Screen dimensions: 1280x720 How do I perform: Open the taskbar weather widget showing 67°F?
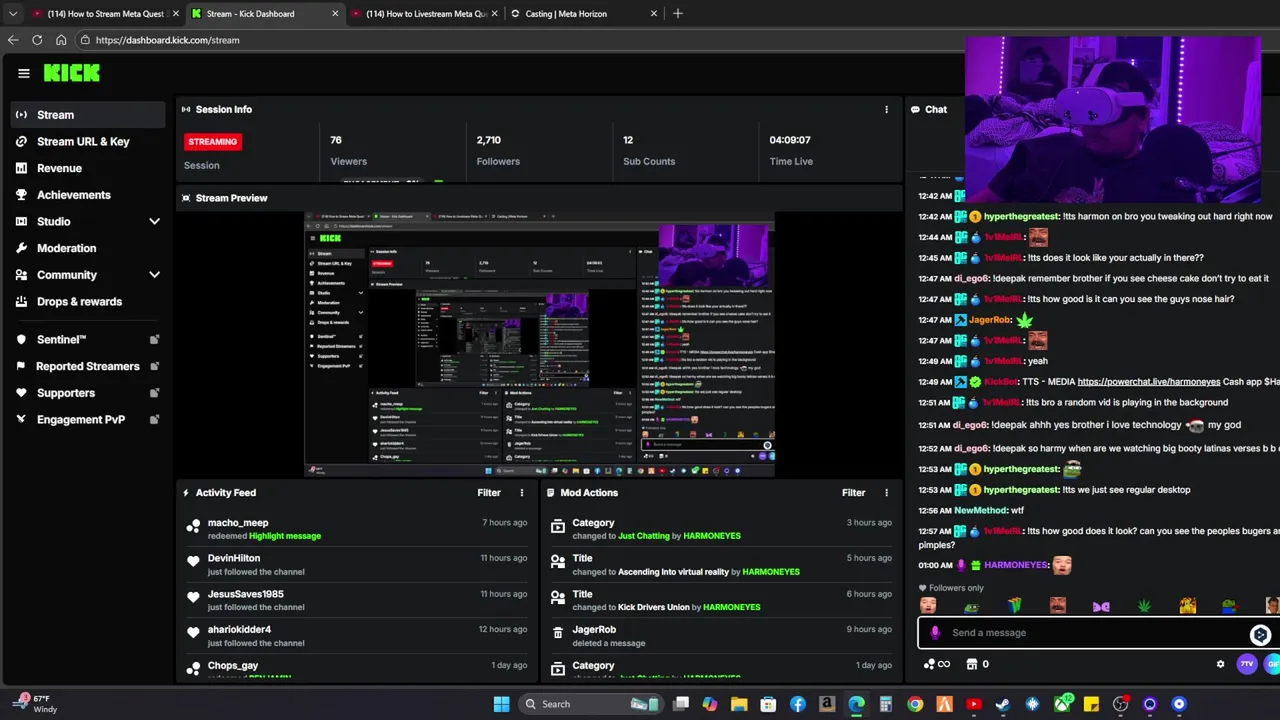[35, 704]
